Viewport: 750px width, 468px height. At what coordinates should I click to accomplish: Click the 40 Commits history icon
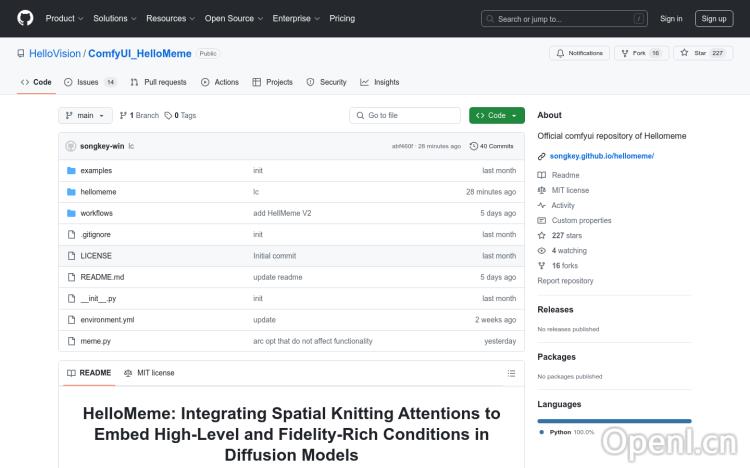coord(474,146)
